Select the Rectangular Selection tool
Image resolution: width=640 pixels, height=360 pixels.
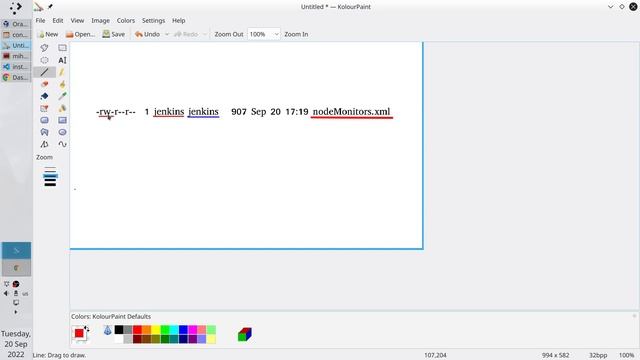62,48
